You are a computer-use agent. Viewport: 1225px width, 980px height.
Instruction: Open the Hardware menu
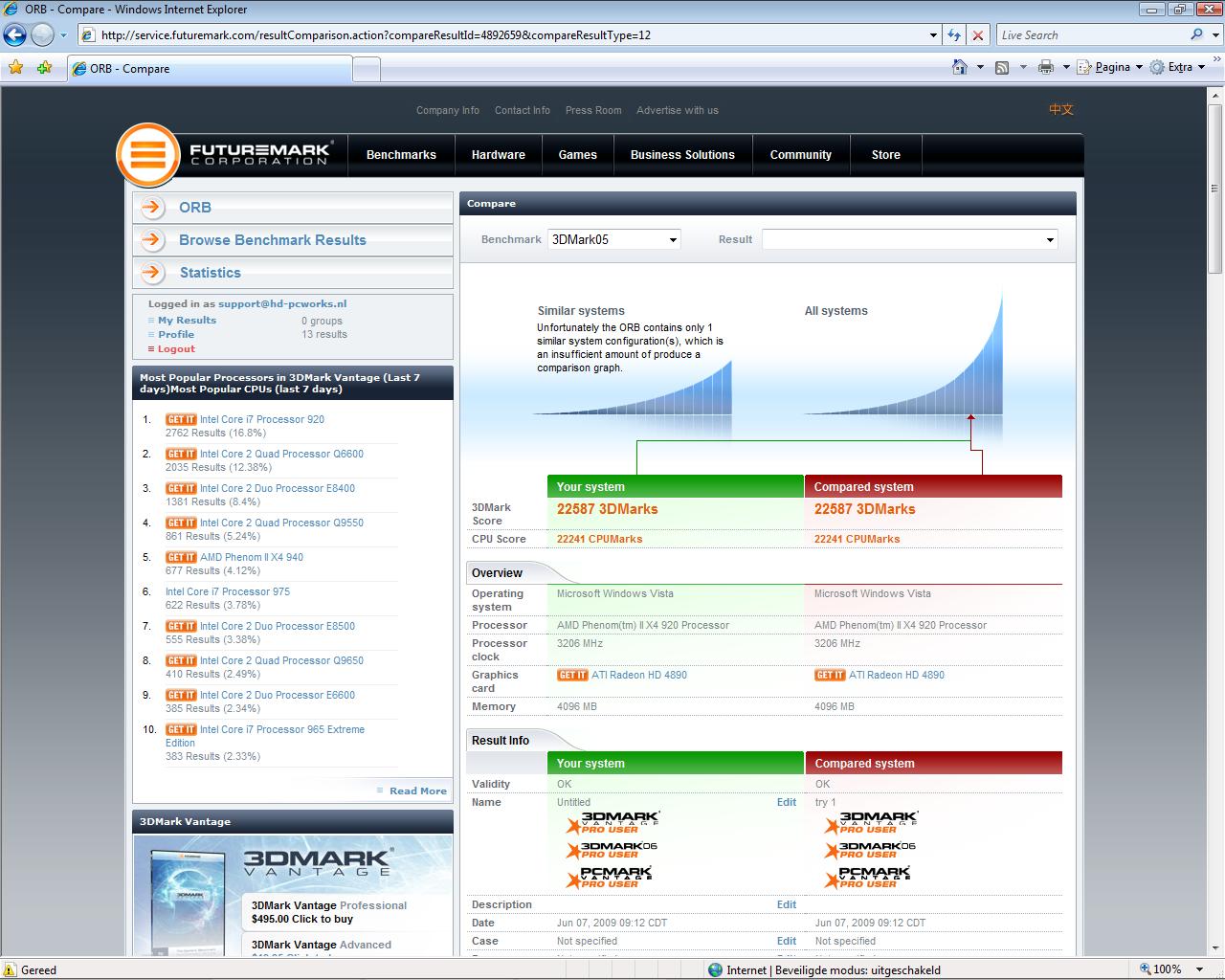499,154
